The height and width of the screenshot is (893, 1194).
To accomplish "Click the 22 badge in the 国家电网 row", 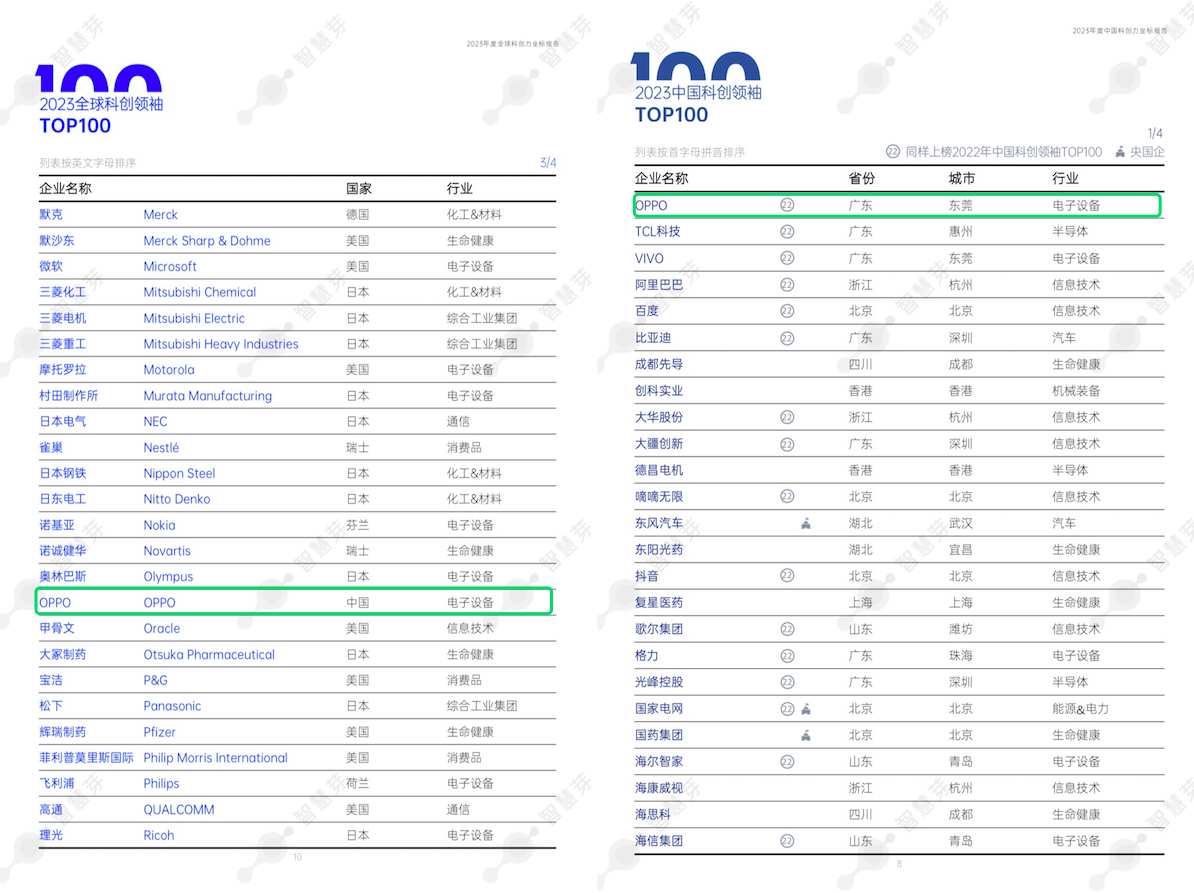I will (x=787, y=709).
